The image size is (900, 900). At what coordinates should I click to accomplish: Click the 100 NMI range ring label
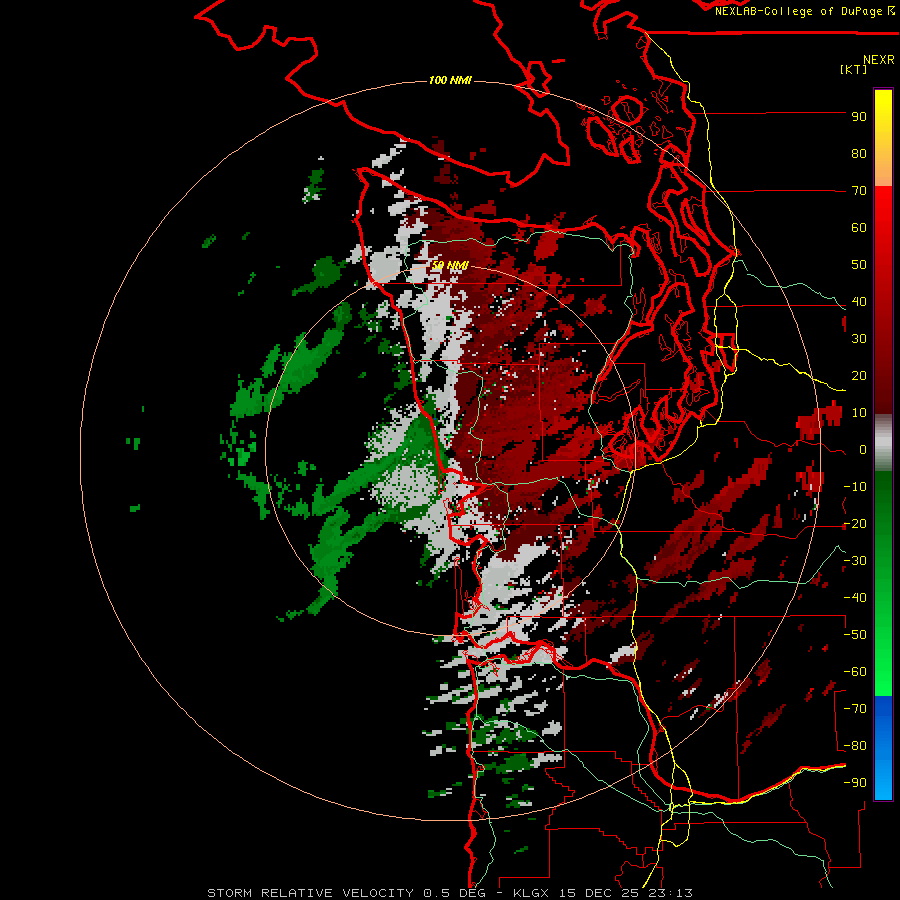pyautogui.click(x=450, y=80)
